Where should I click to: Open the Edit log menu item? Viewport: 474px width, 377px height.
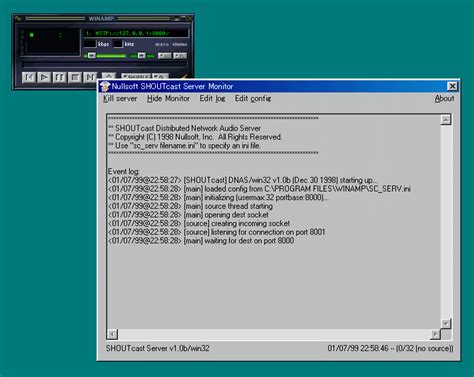point(212,99)
